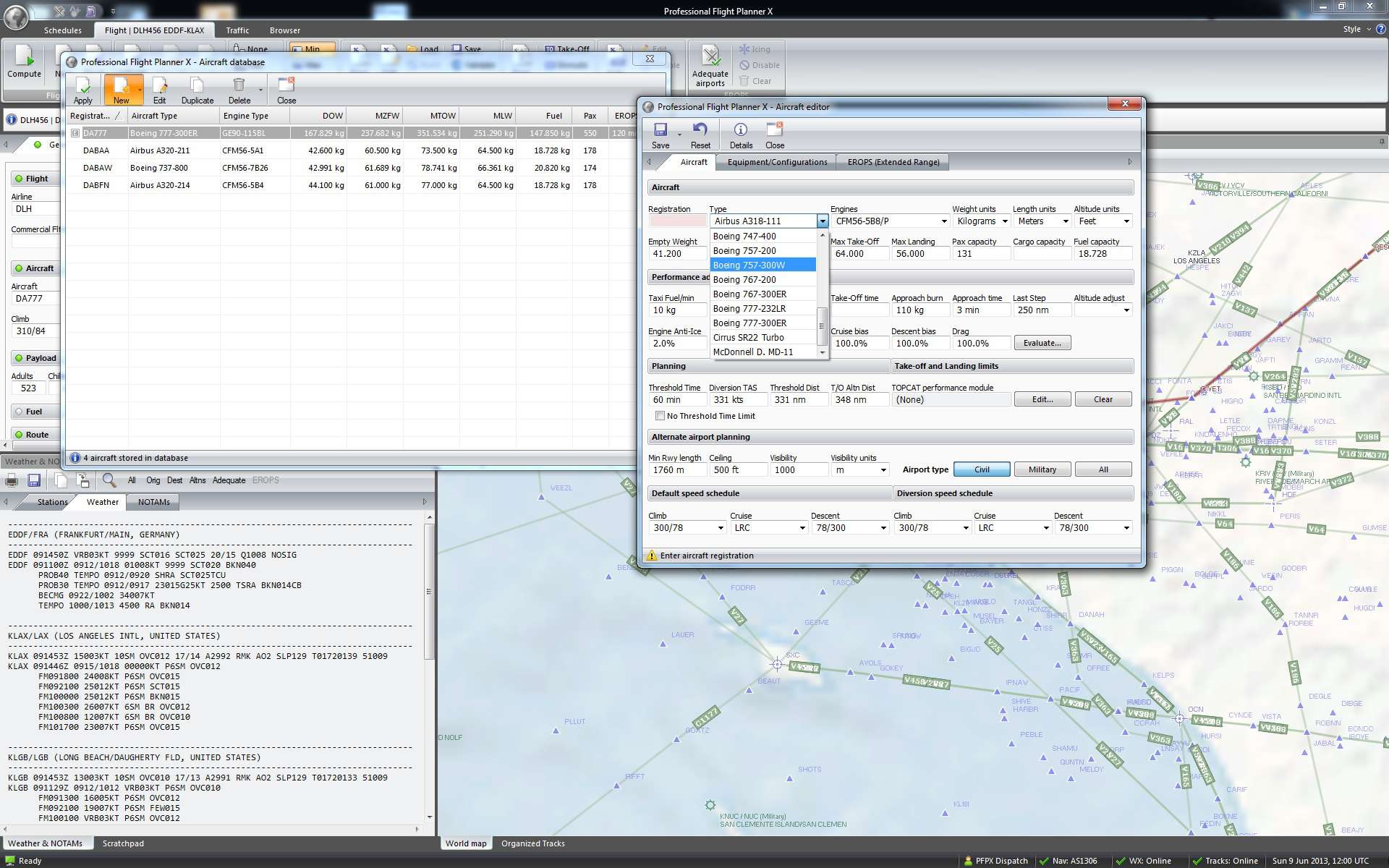Save the aircraft in the Aircraft editor
1389x868 pixels.
[x=660, y=134]
